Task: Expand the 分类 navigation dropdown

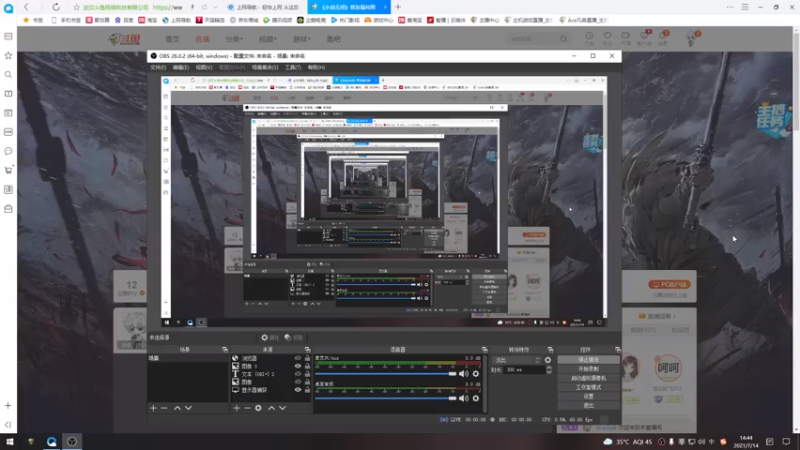Action: (234, 39)
